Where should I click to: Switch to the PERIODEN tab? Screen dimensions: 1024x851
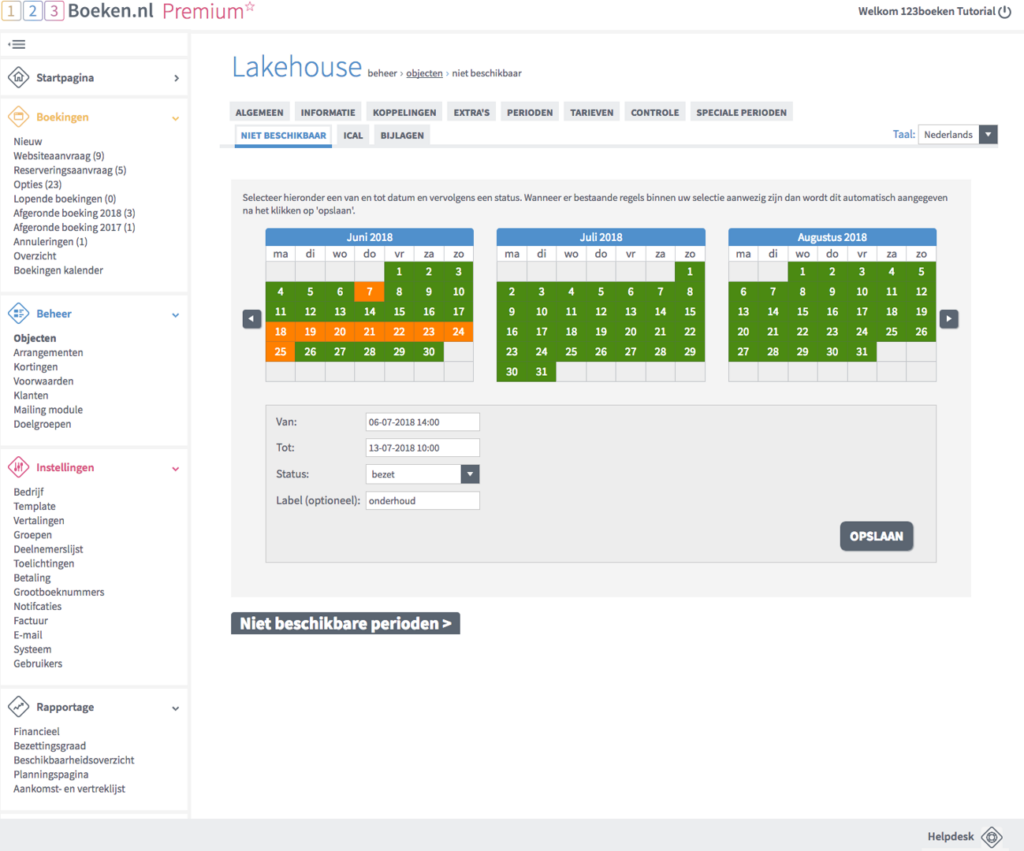(x=530, y=112)
